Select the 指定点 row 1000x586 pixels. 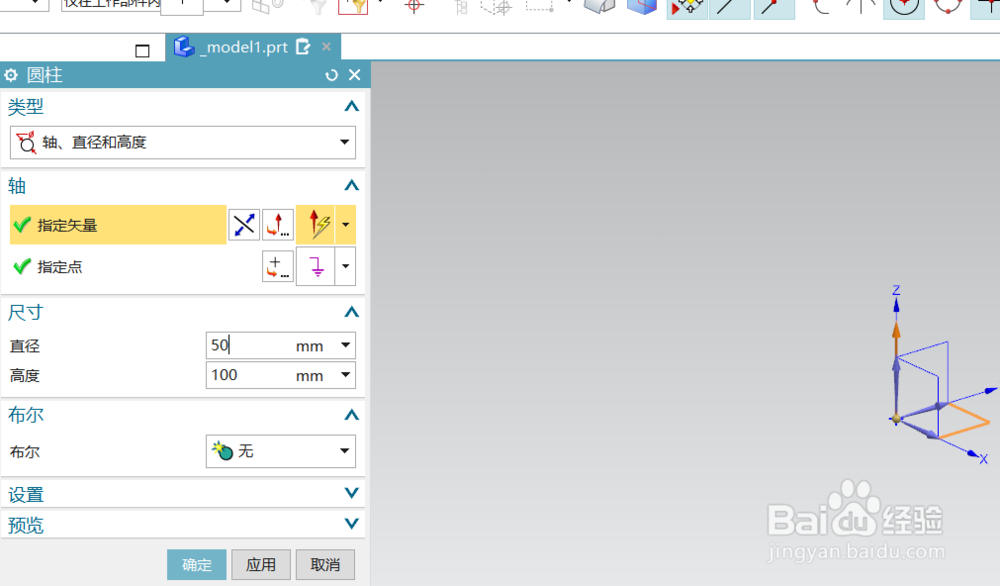tap(118, 267)
